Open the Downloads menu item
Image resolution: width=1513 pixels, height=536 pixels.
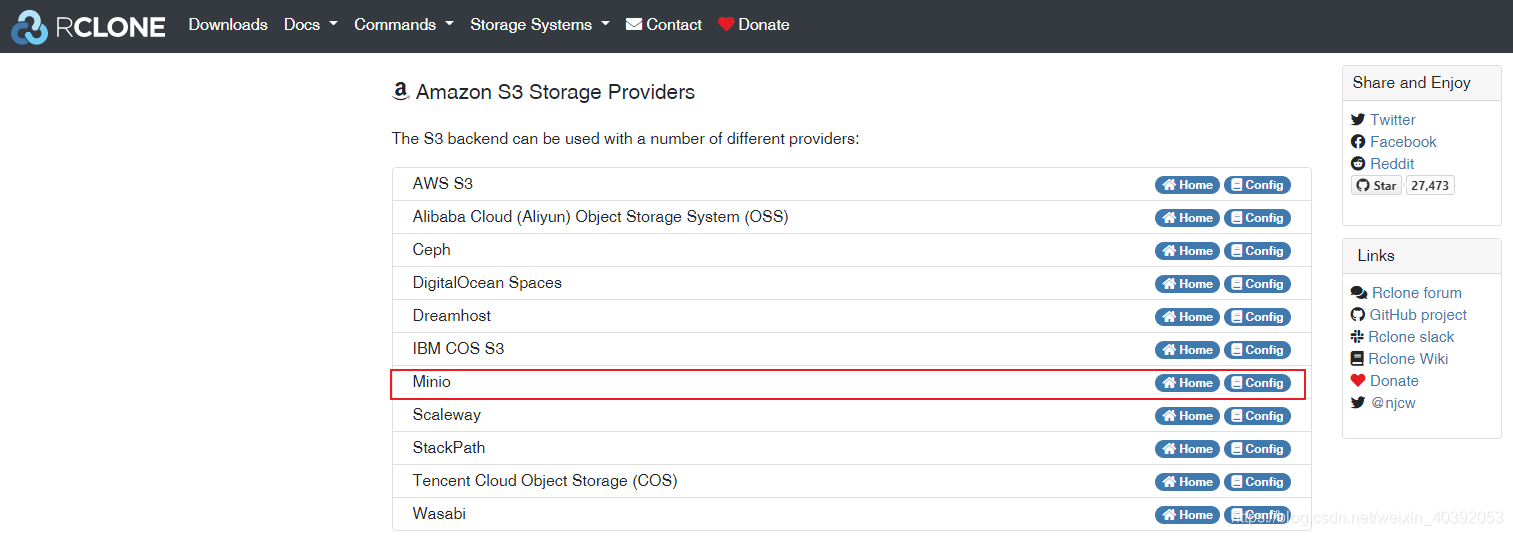coord(228,25)
